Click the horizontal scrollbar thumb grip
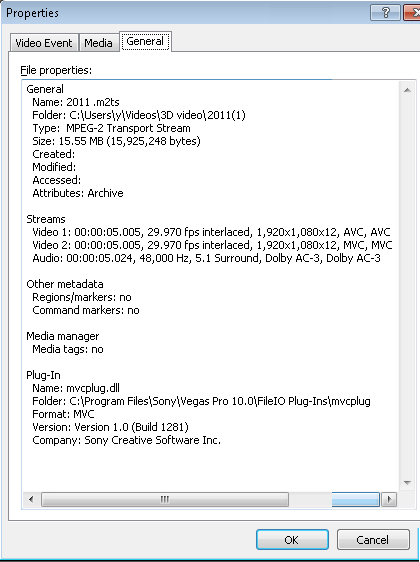The width and height of the screenshot is (420, 562). click(164, 499)
